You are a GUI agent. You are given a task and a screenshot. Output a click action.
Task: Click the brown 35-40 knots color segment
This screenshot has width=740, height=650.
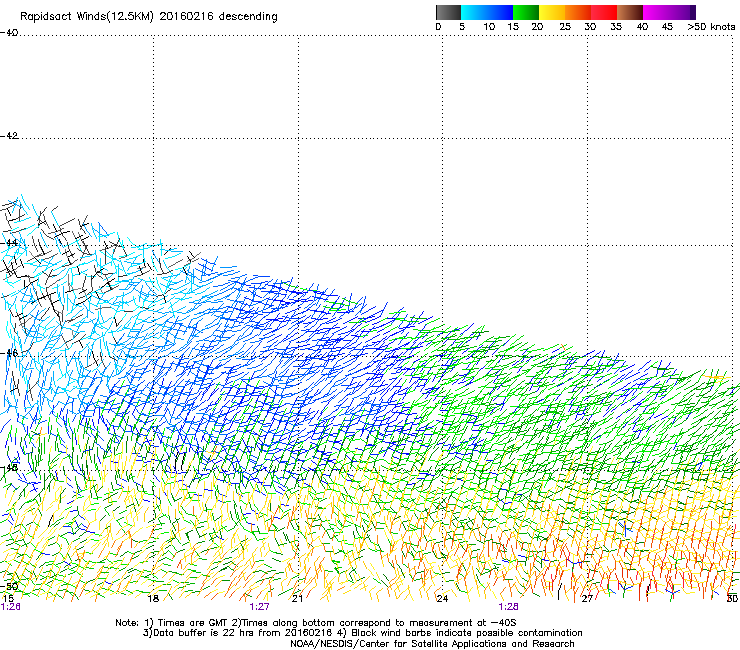(x=630, y=12)
